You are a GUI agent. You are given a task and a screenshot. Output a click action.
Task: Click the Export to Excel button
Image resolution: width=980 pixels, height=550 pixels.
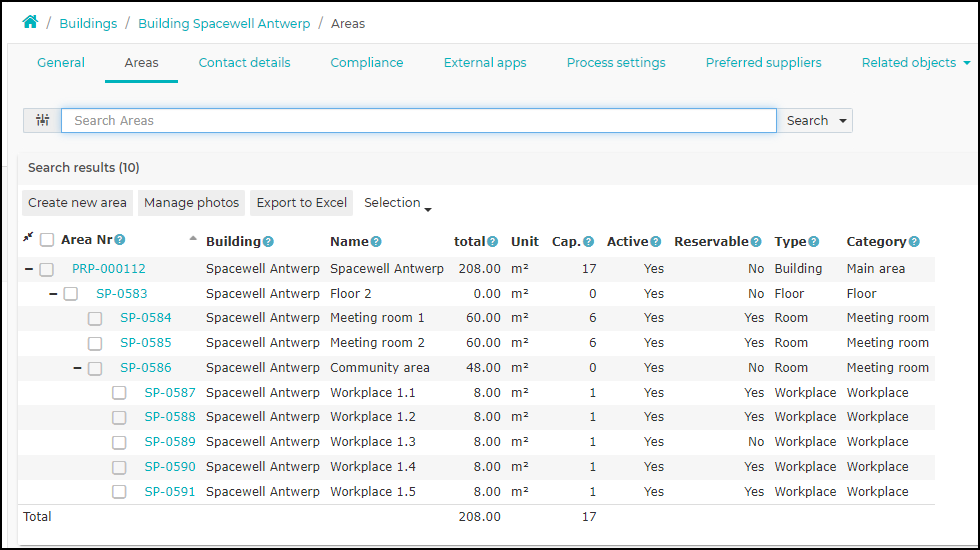pos(302,203)
